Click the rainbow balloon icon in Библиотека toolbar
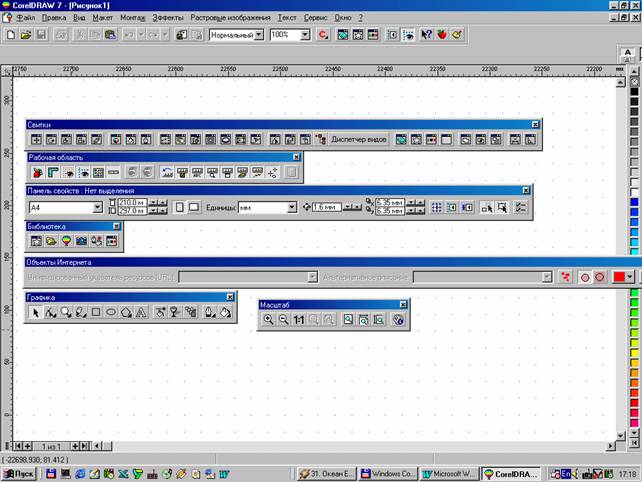The width and height of the screenshot is (642, 482). pyautogui.click(x=66, y=241)
